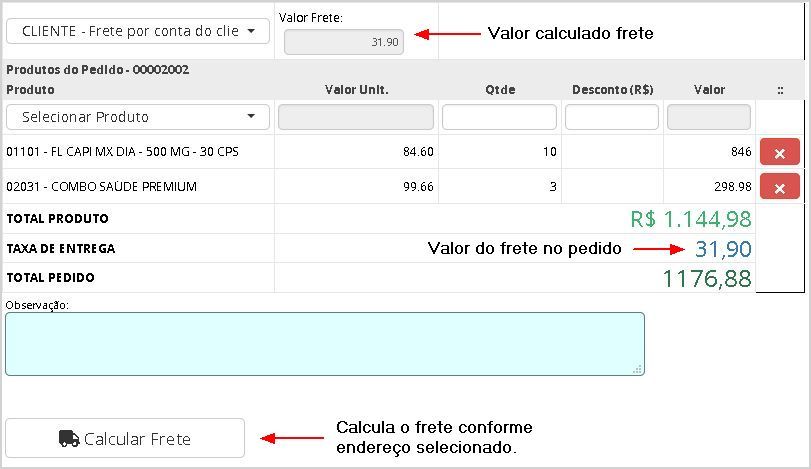Click the resize handle of Observação box
The image size is (811, 469).
point(638,369)
